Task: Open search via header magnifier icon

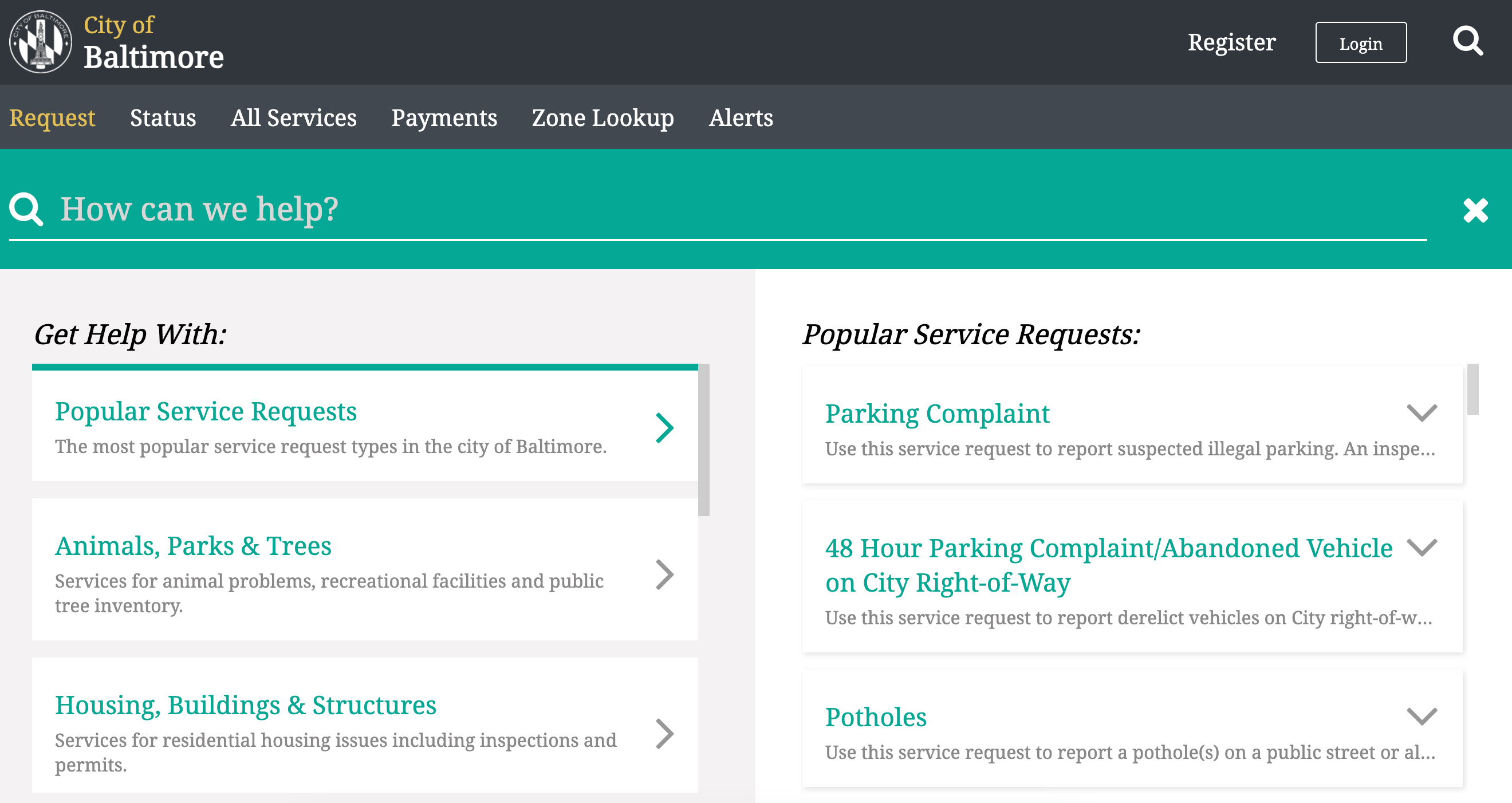Action: click(x=1467, y=42)
